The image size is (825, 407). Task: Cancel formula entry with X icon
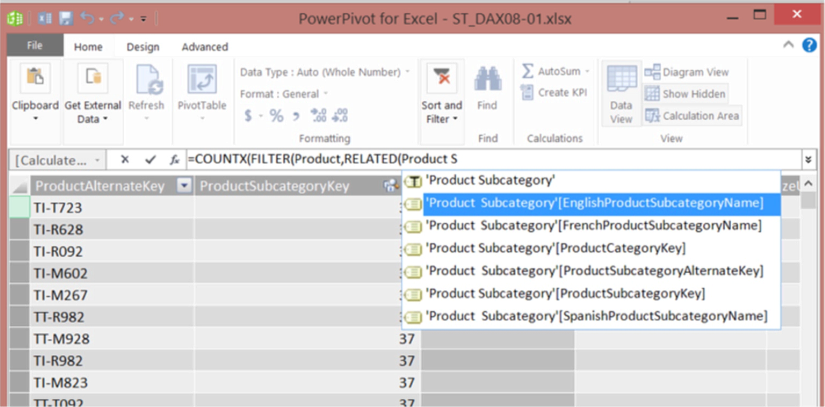[125, 159]
